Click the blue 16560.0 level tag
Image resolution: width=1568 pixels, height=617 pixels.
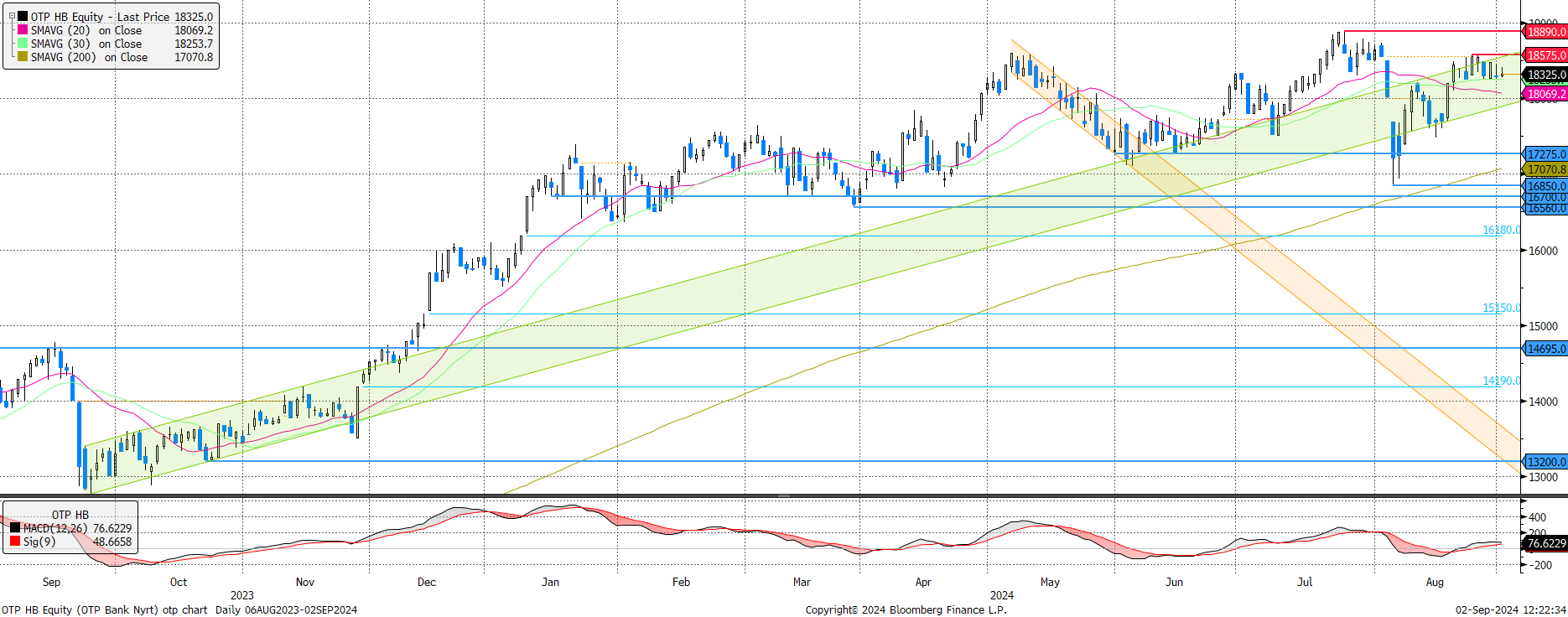(1545, 208)
